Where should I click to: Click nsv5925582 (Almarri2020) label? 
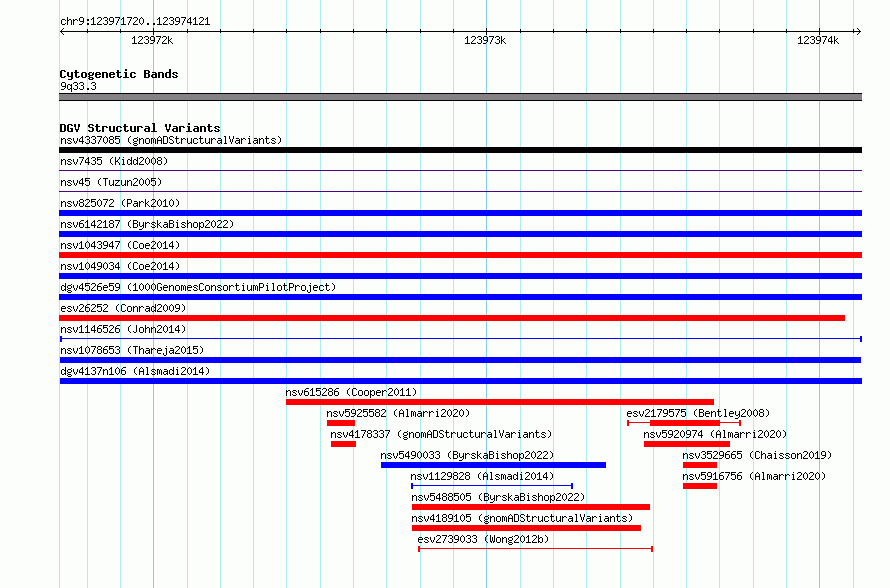click(x=398, y=413)
